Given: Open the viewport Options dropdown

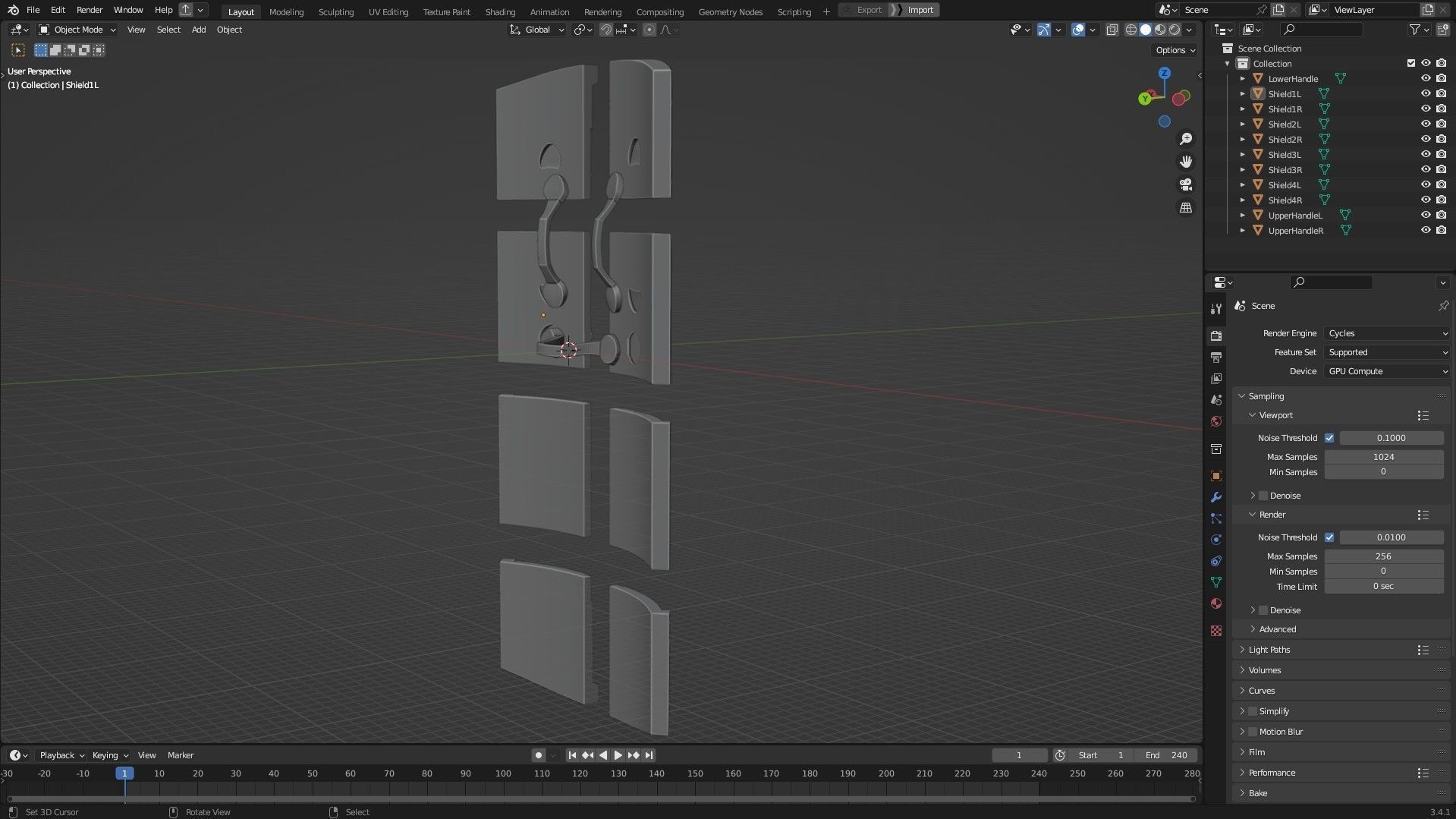Looking at the screenshot, I should point(1175,50).
